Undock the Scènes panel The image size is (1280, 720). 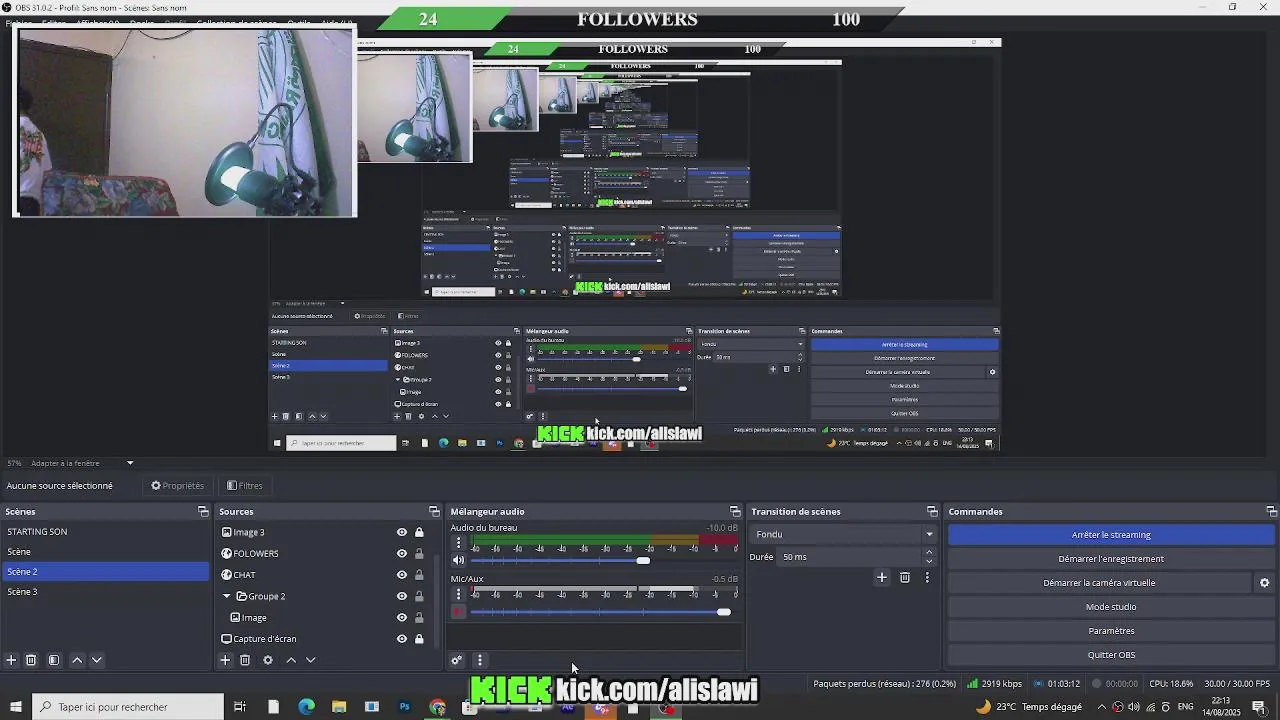203,512
